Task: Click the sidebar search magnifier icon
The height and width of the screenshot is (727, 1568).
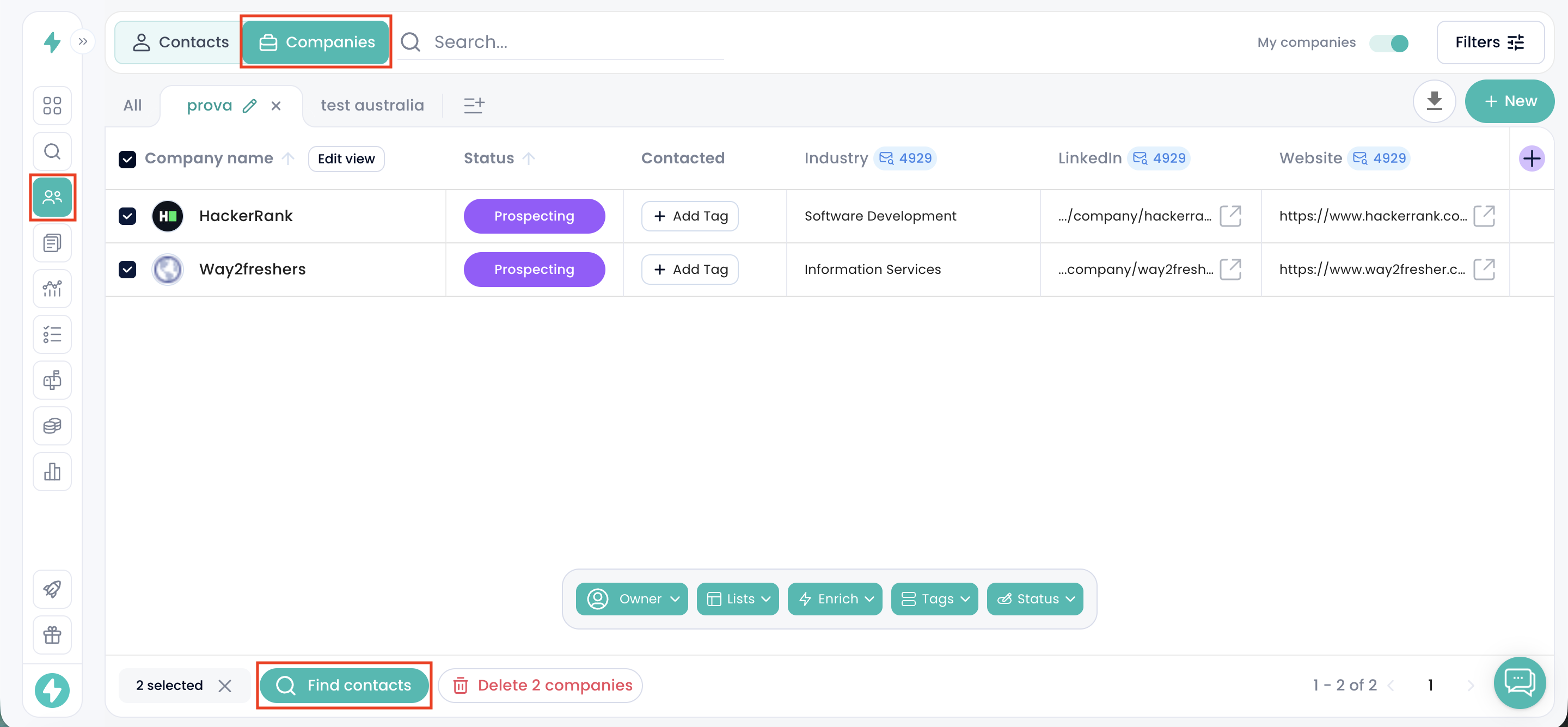Action: point(52,151)
